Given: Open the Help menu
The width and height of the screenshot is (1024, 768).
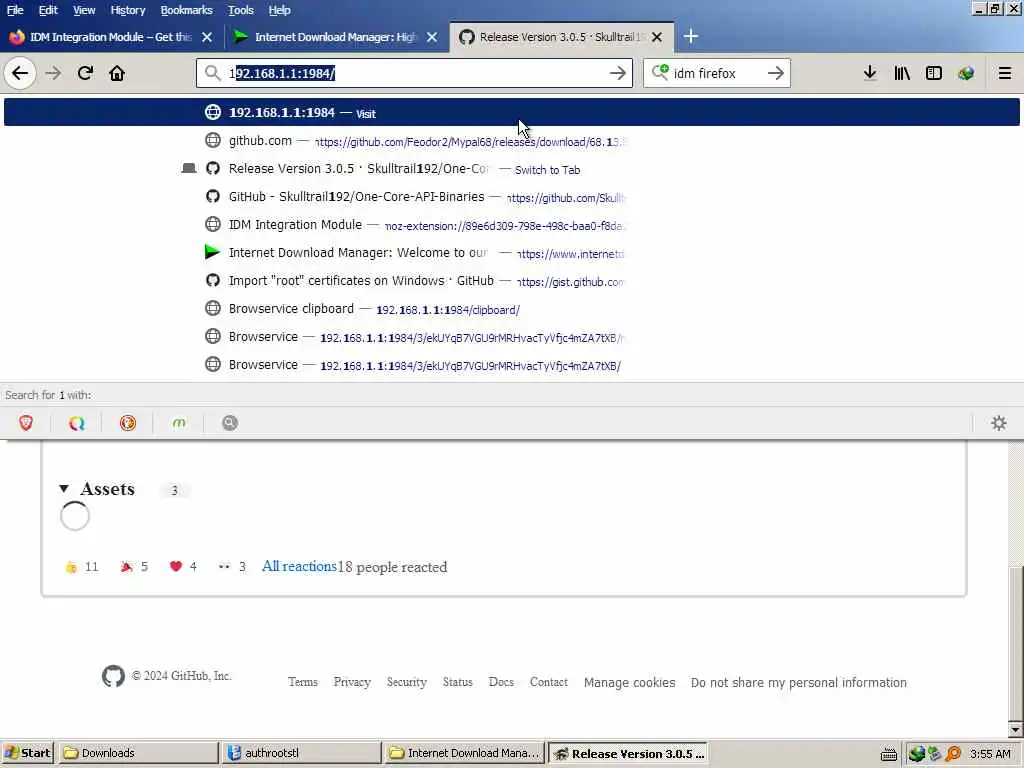Looking at the screenshot, I should (280, 10).
